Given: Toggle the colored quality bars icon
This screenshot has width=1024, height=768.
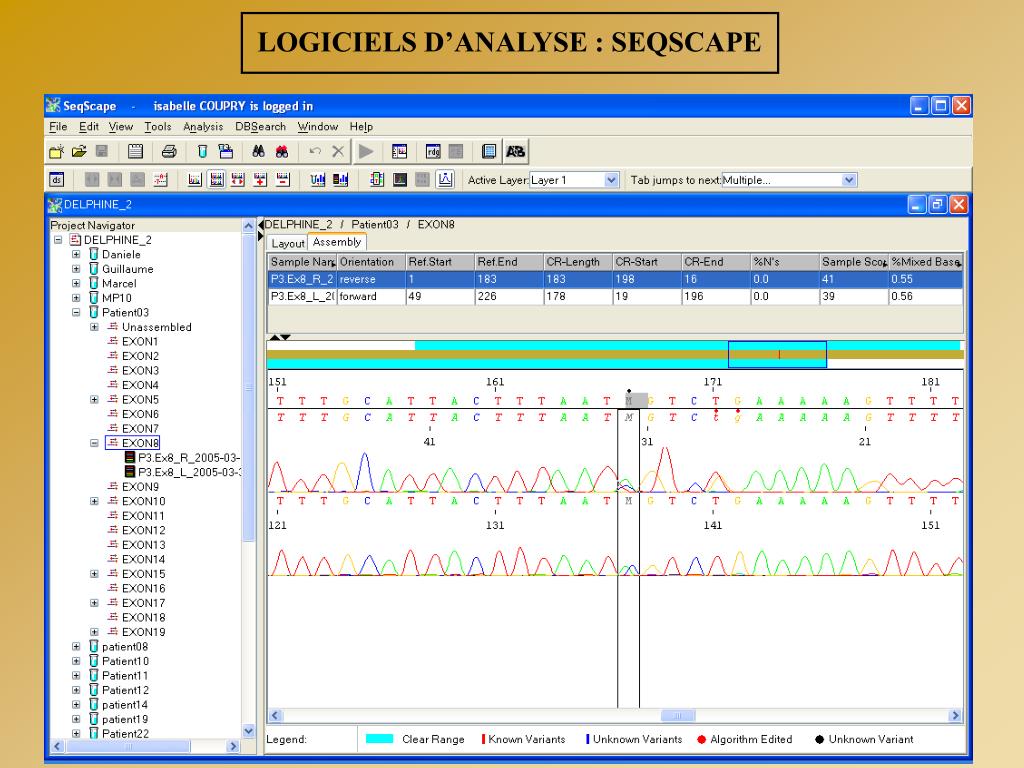Looking at the screenshot, I should pyautogui.click(x=340, y=180).
